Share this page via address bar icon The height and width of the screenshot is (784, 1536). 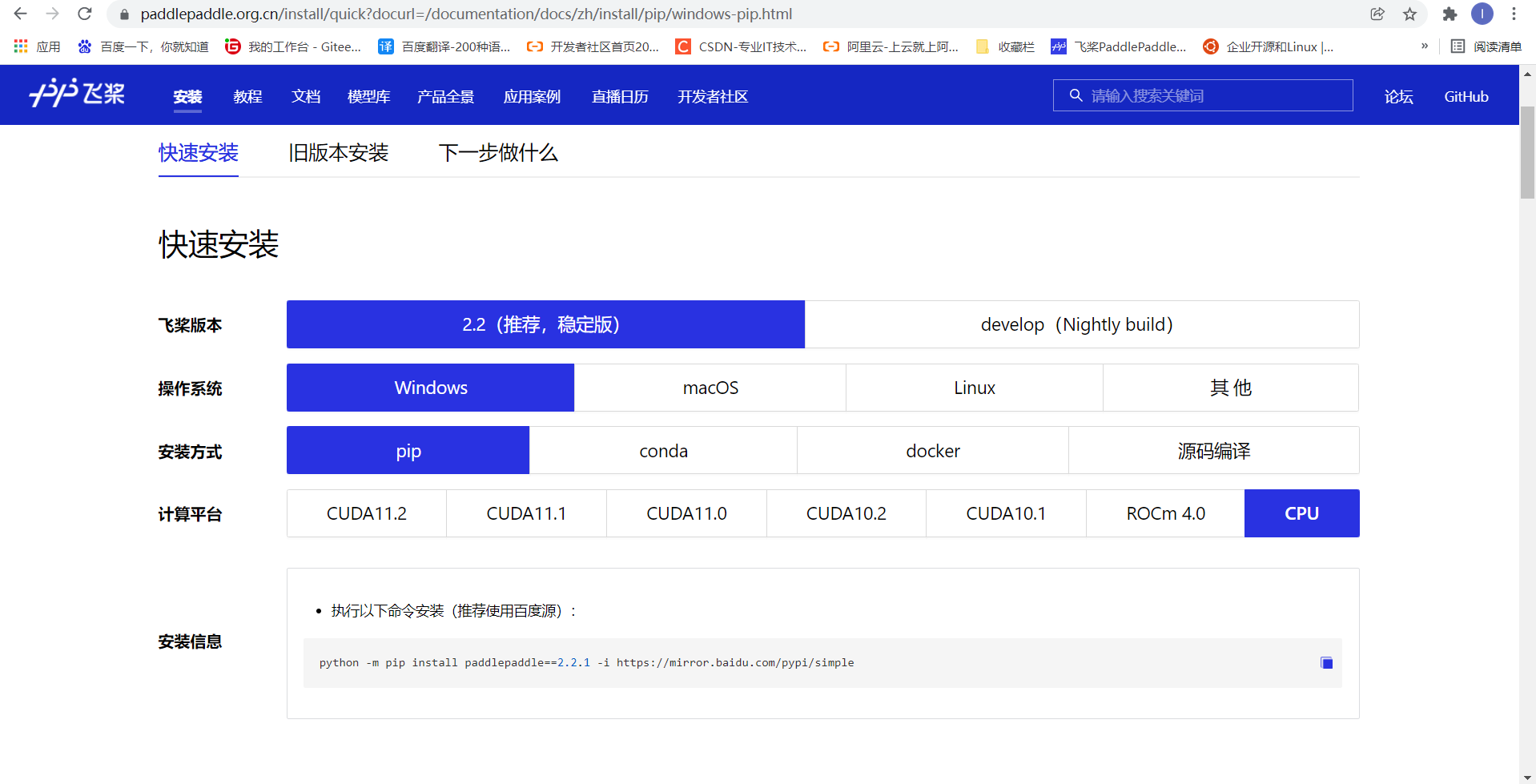(x=1377, y=14)
